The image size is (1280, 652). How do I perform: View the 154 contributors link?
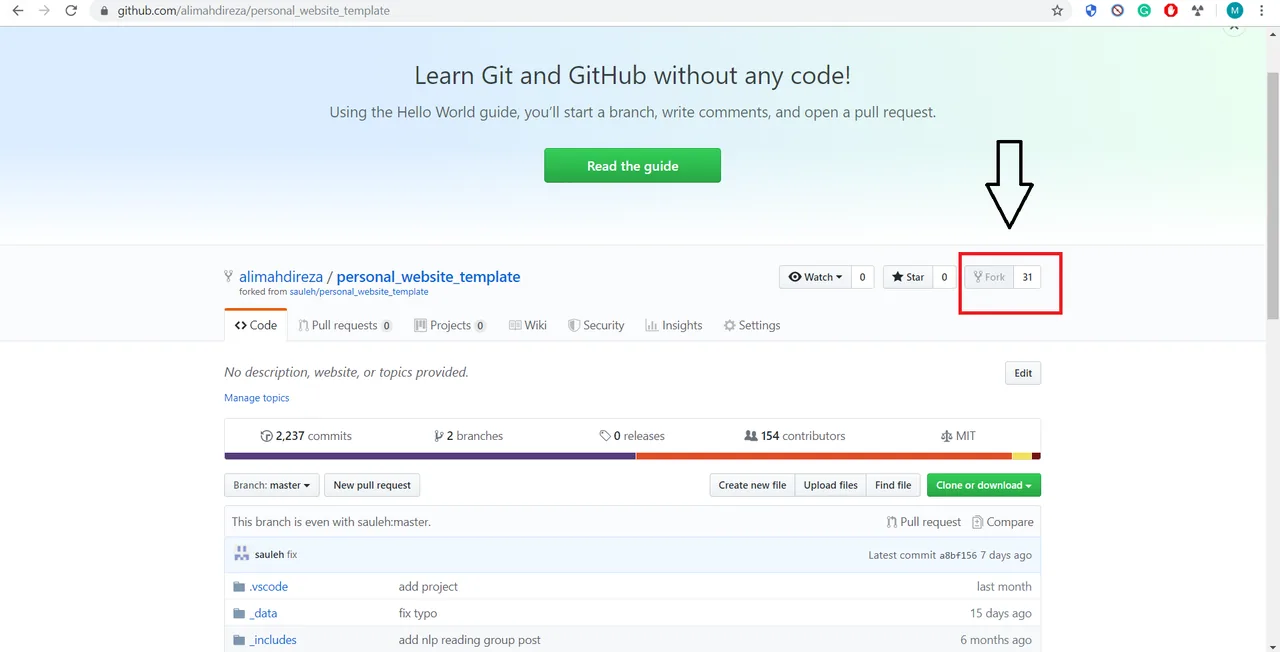[x=795, y=436]
